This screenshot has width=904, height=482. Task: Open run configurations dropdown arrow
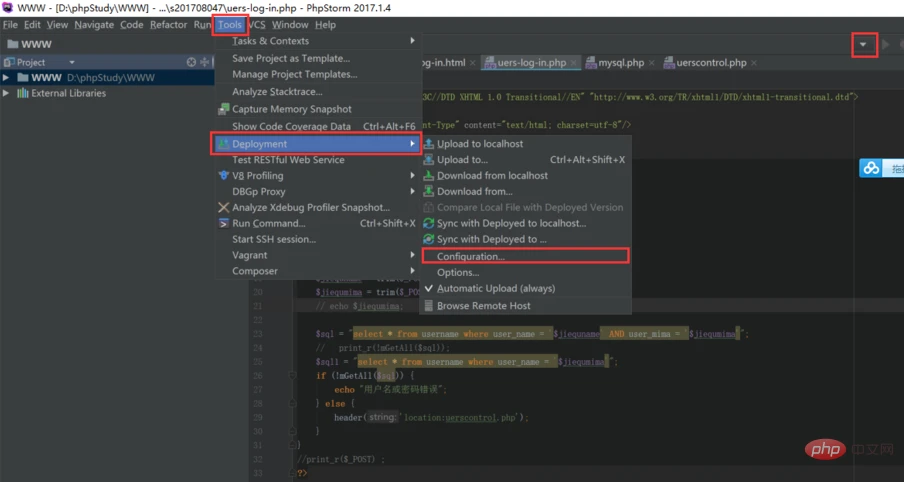tap(863, 44)
